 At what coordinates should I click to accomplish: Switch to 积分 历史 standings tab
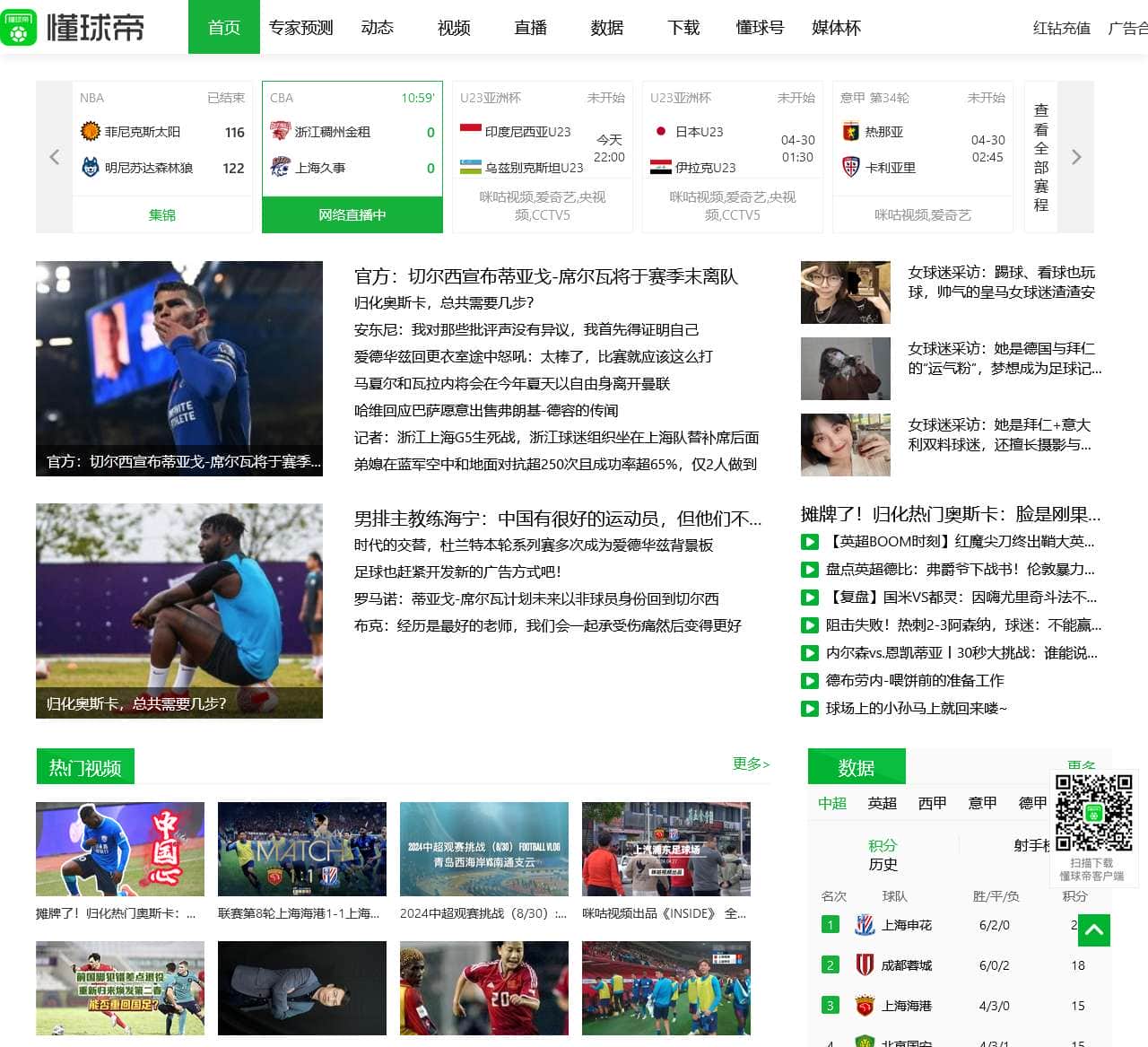pyautogui.click(x=883, y=854)
